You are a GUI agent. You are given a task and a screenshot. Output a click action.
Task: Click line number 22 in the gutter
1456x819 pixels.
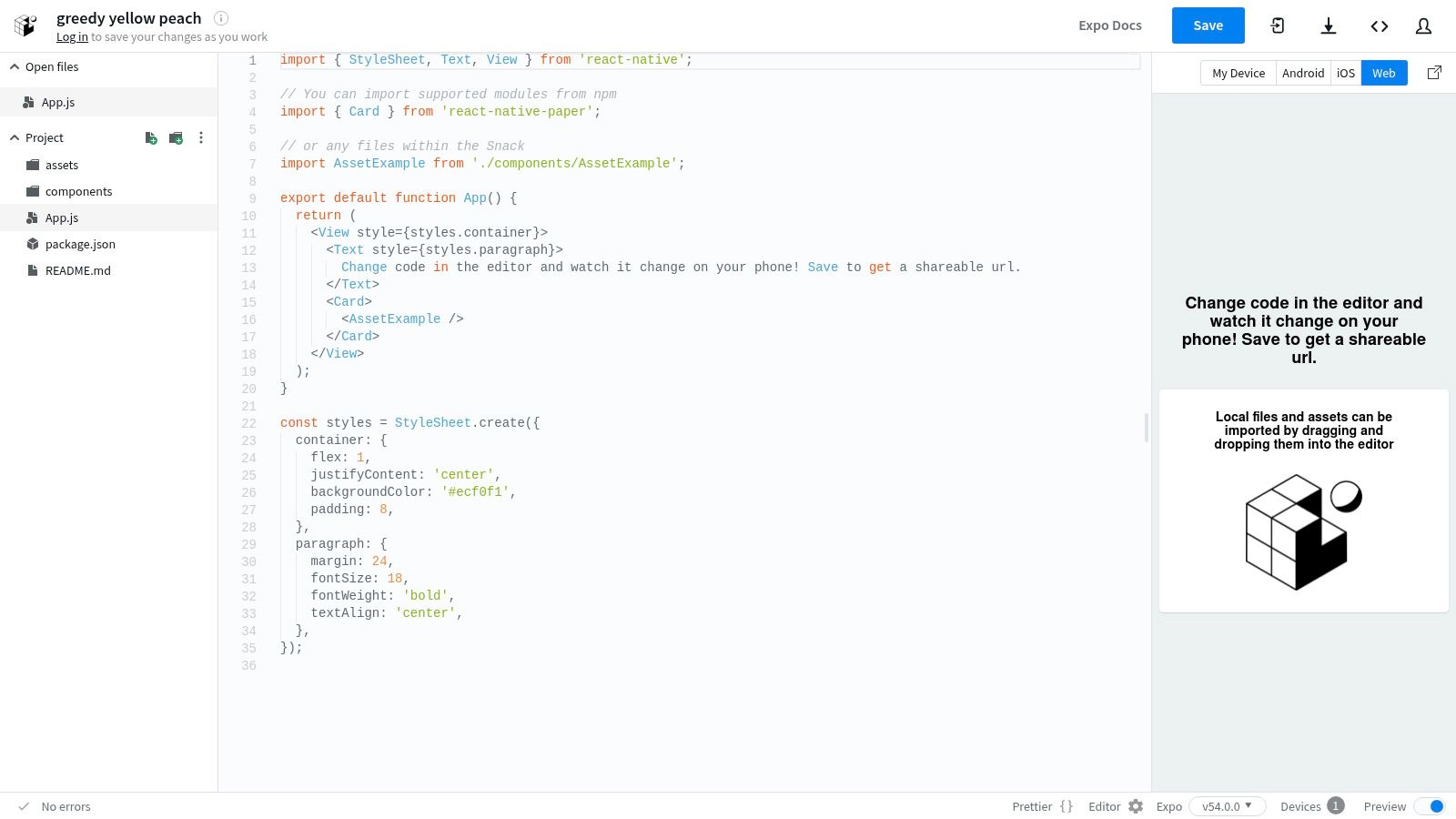coord(248,423)
